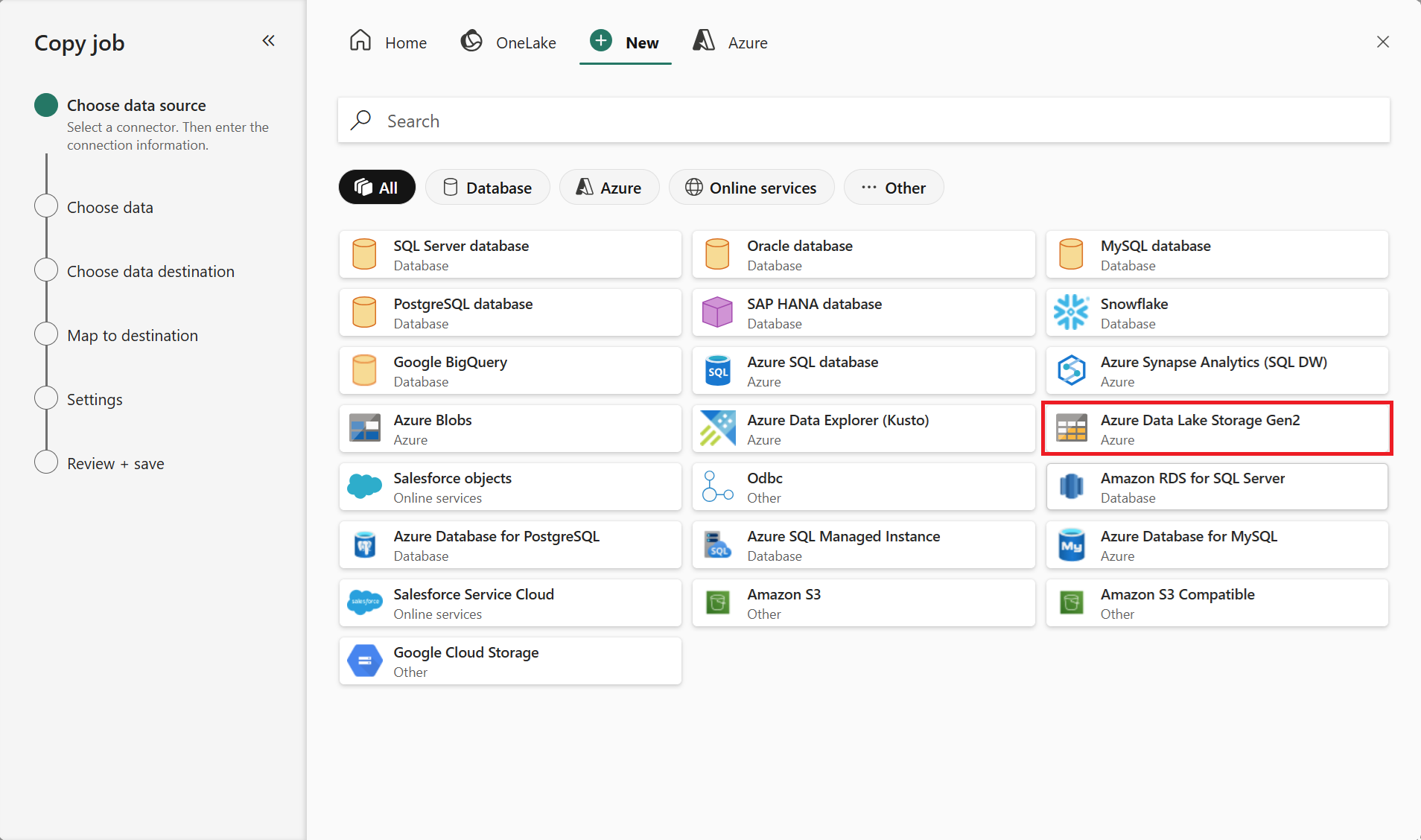The width and height of the screenshot is (1421, 840).
Task: Click the Azure Data Explorer Kusto icon
Action: (x=717, y=429)
